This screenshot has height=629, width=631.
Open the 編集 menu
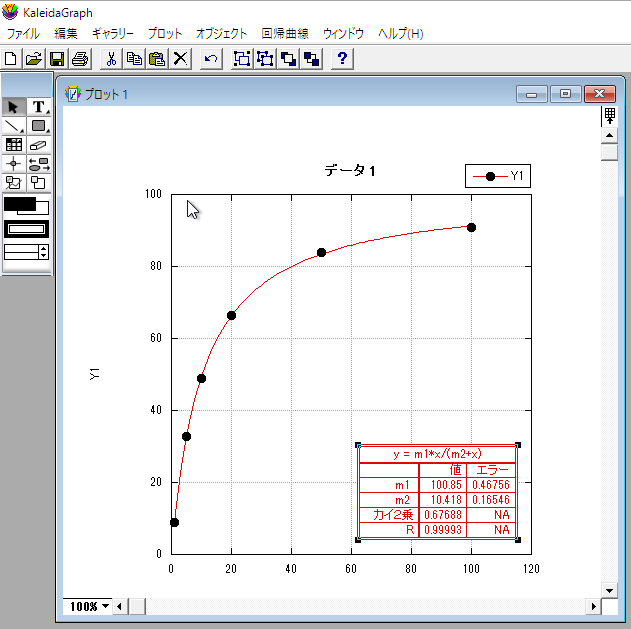pyautogui.click(x=66, y=33)
